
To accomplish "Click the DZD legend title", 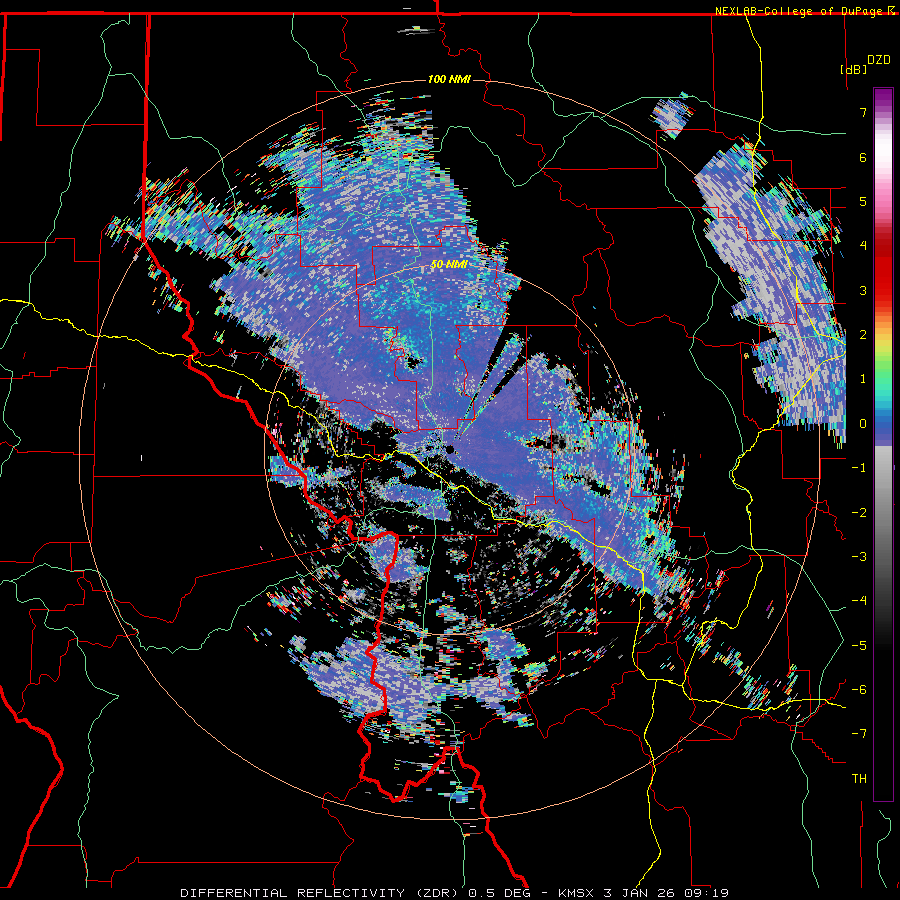I will pos(879,60).
